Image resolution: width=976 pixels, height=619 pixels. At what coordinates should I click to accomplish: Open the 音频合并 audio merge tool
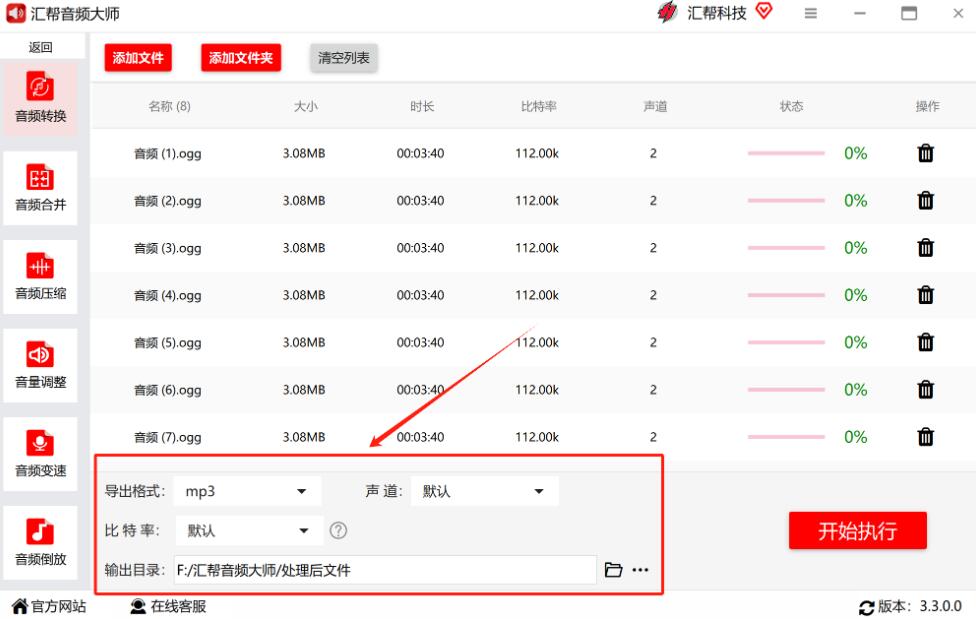(40, 187)
